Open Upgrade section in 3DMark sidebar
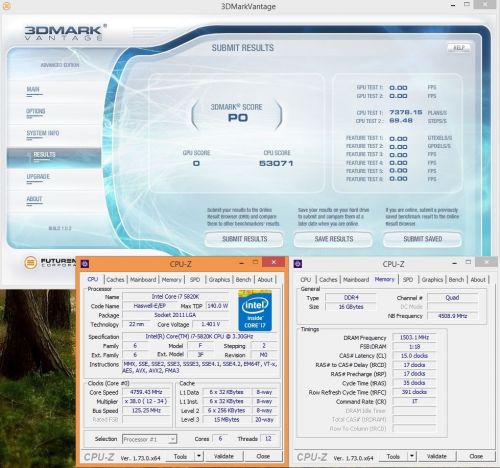This screenshot has width=500, height=468. tap(38, 177)
